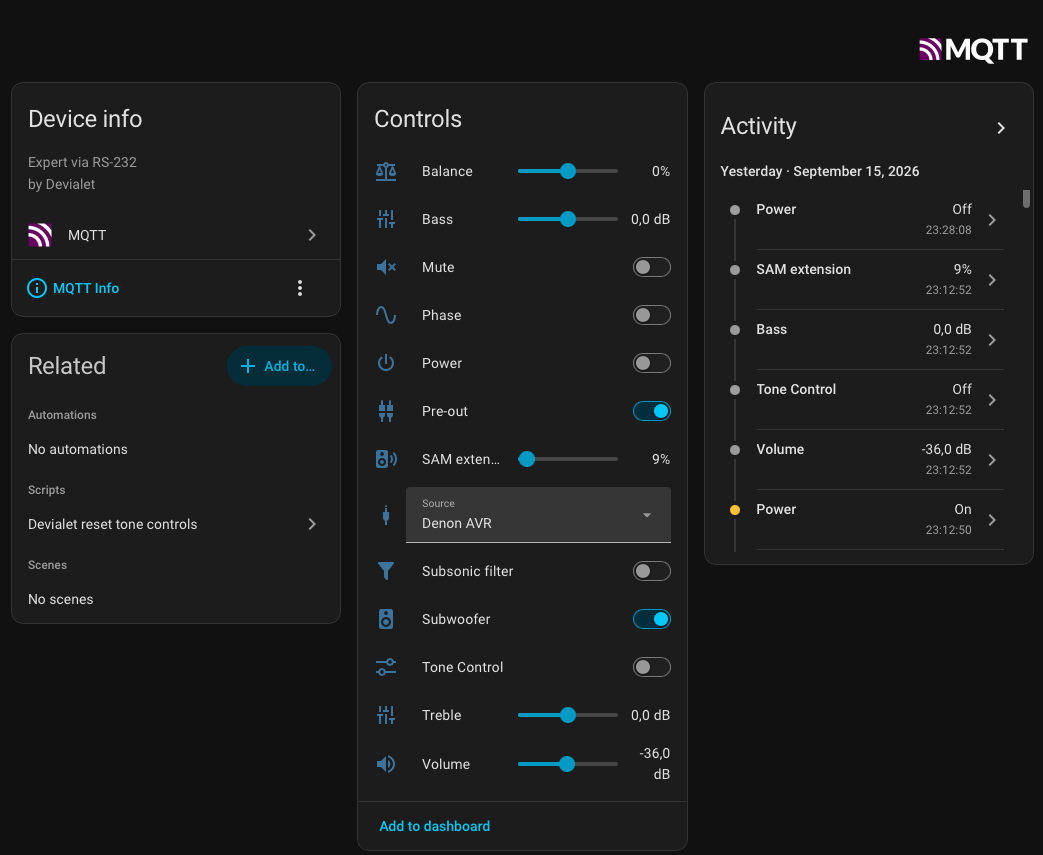The width and height of the screenshot is (1043, 855).
Task: Click the Power symbol icon in Controls
Action: [386, 363]
